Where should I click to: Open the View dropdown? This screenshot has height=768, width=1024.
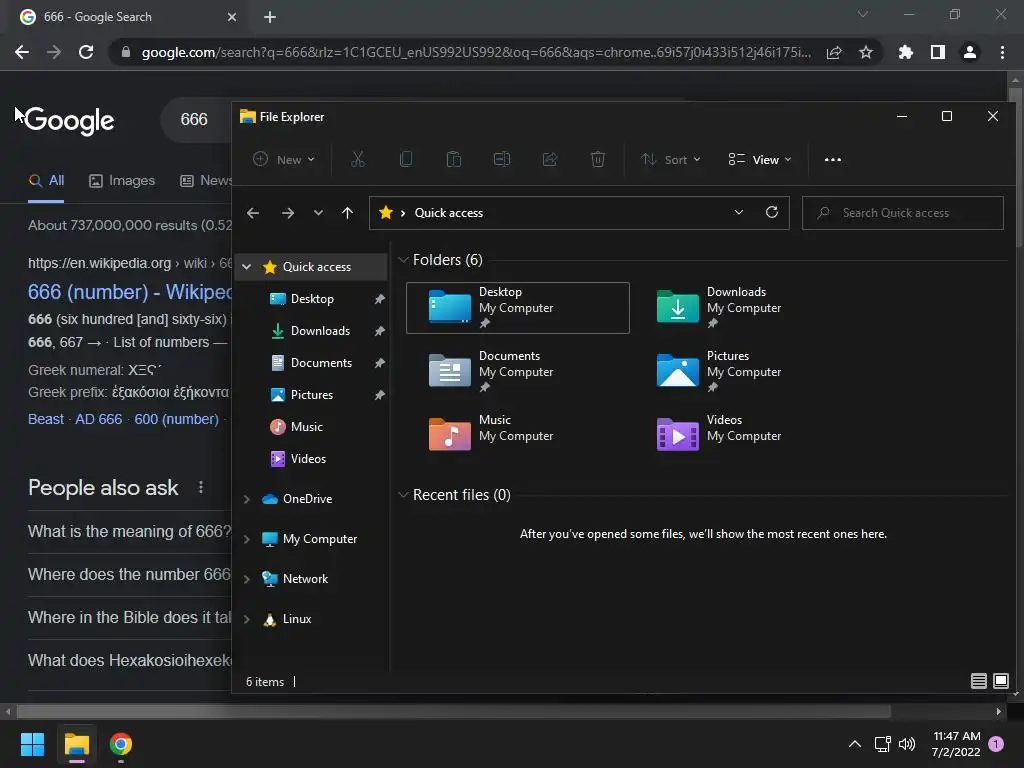point(760,159)
